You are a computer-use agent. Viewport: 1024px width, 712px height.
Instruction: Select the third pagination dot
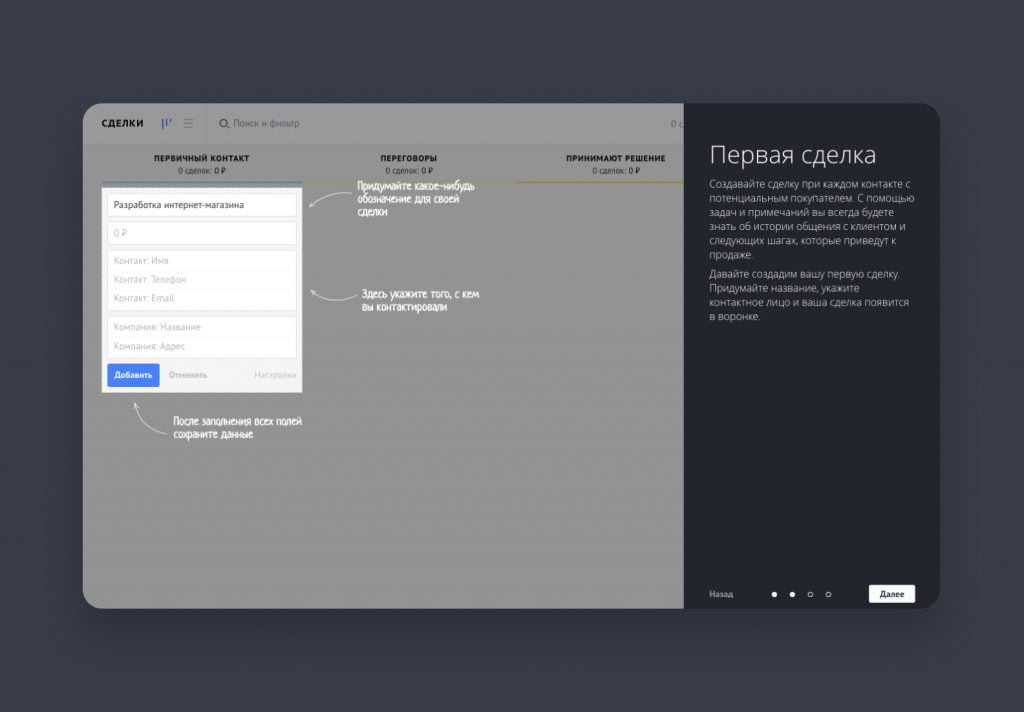point(810,593)
